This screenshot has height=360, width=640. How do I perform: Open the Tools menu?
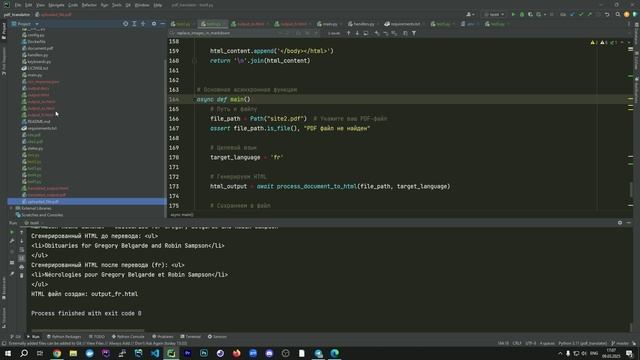(117, 5)
